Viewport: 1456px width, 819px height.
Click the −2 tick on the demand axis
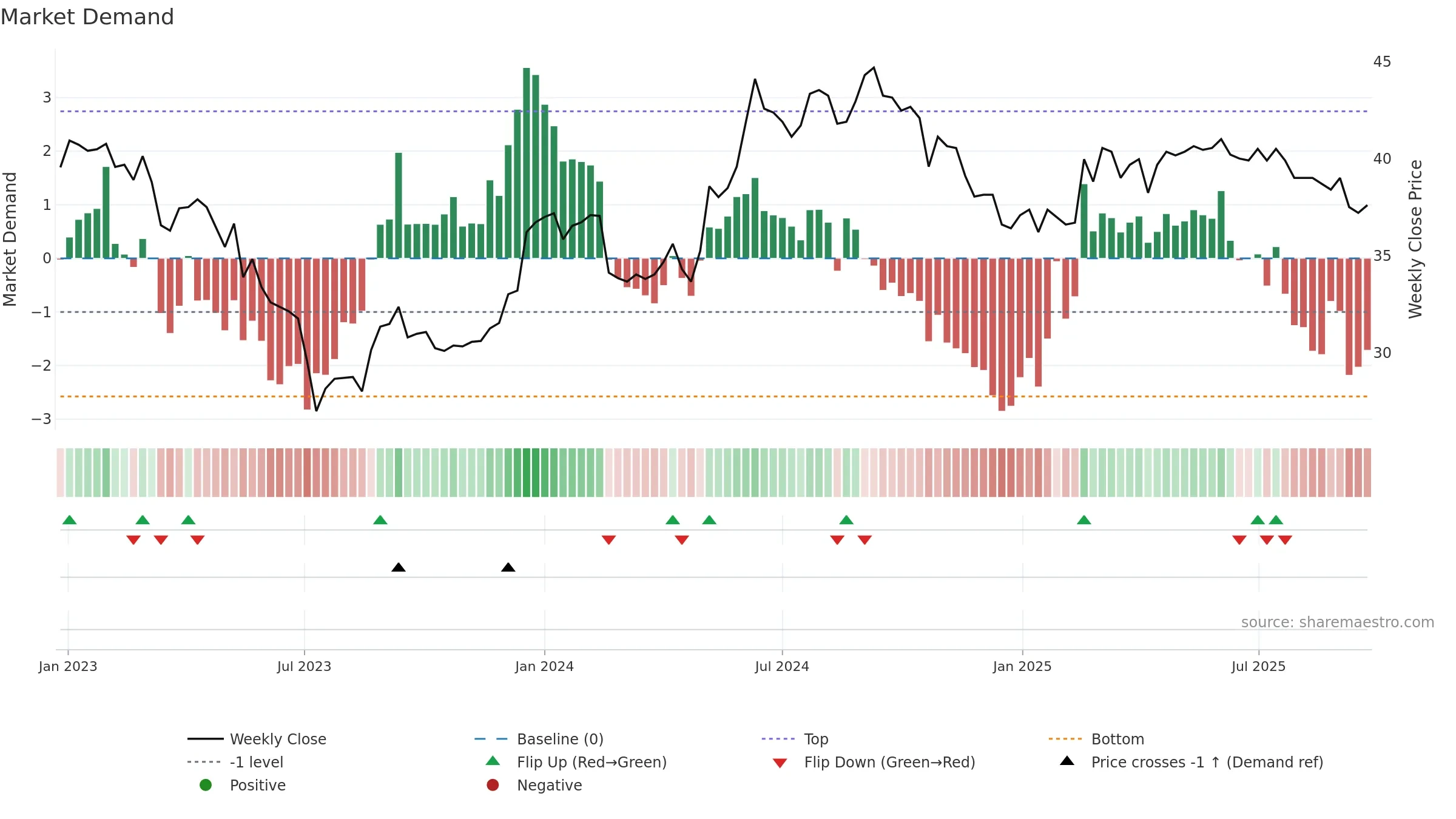point(42,365)
